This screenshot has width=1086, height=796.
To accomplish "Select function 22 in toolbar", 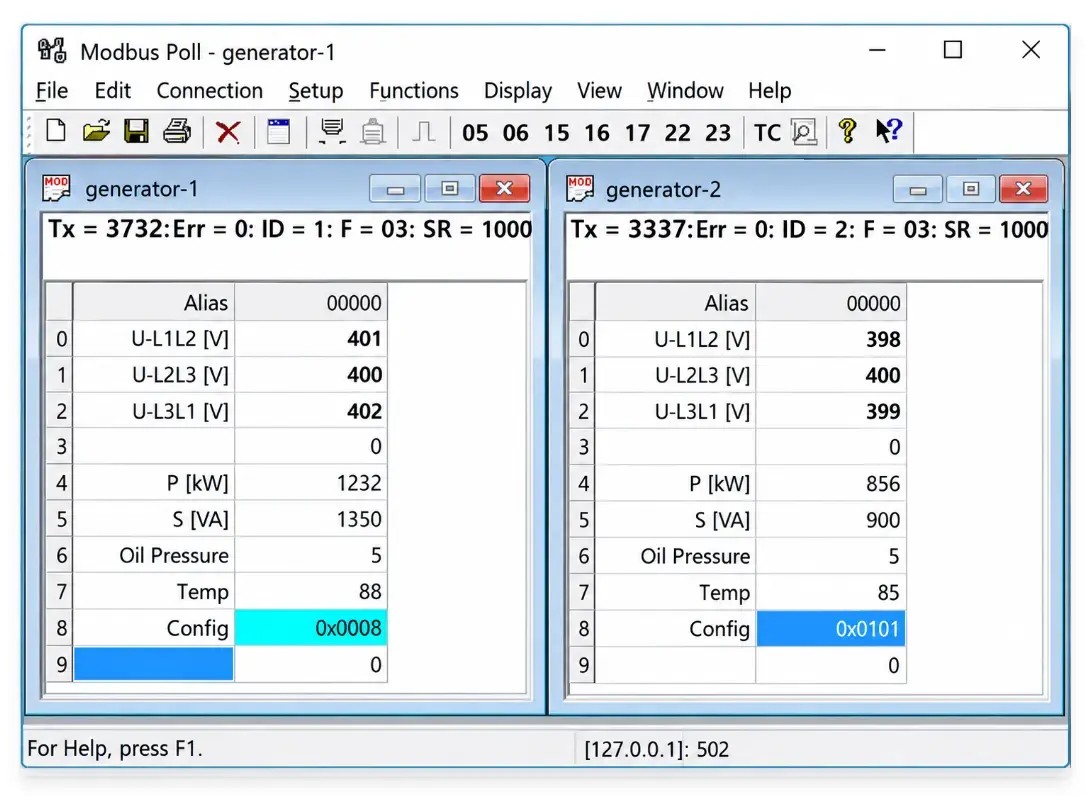I will (677, 132).
